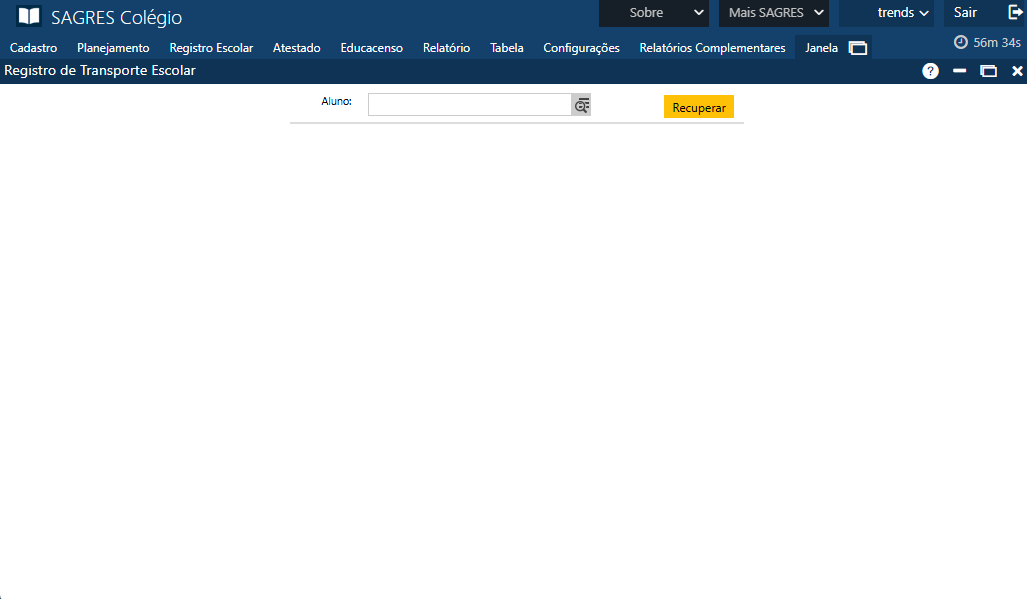Click the SAGRES Colégio book logo icon

(26, 17)
